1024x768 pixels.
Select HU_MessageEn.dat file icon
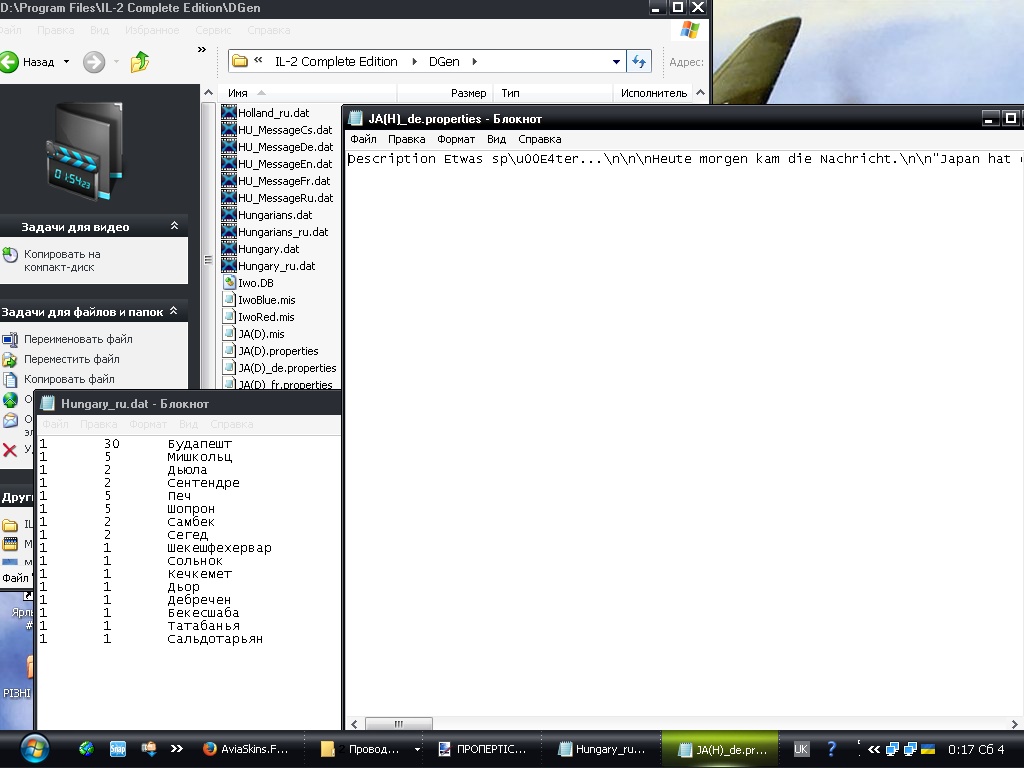[229, 163]
